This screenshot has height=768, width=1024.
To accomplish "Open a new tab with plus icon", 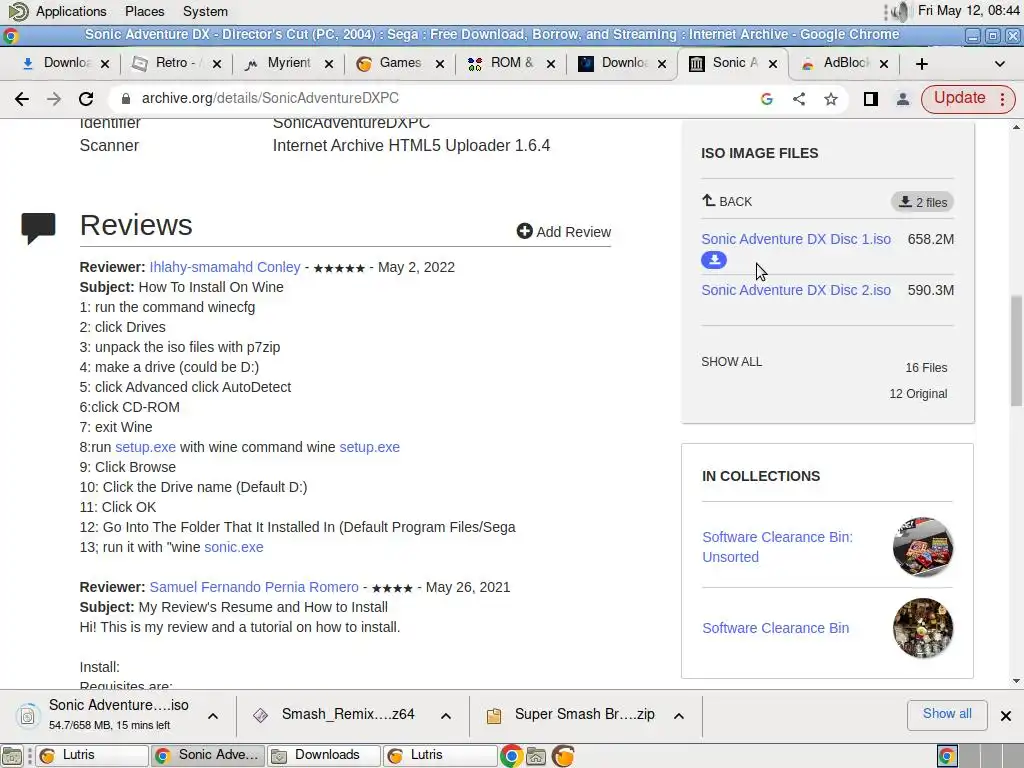I will coord(921,64).
